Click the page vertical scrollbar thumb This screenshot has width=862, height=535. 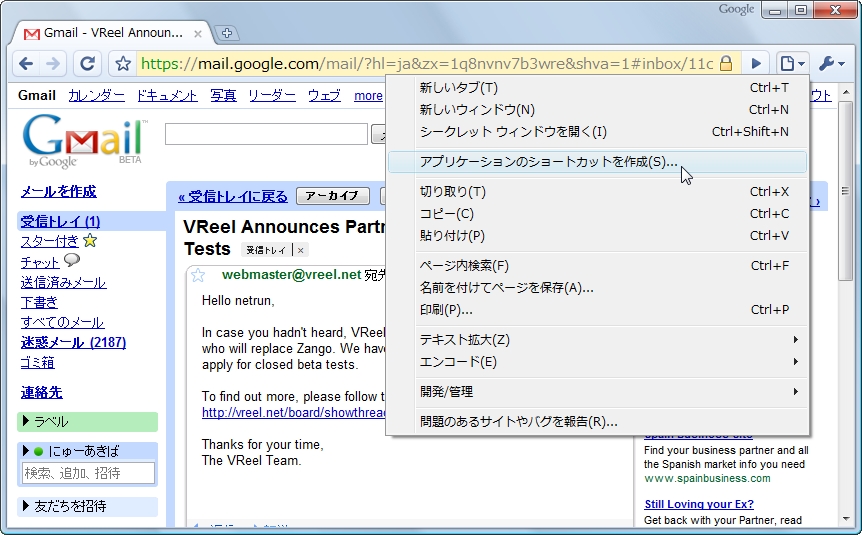[x=846, y=191]
